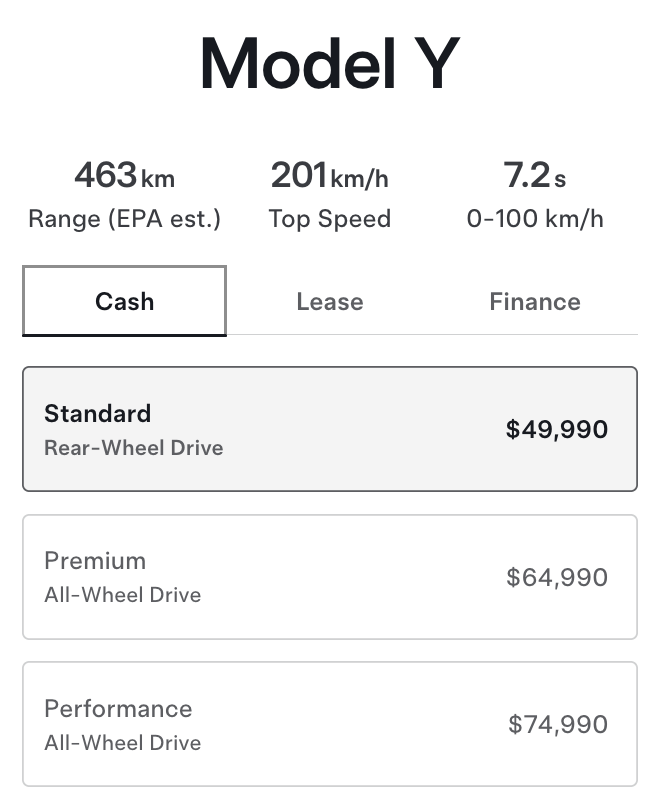Click the Rear-Wheel Drive subtitle text
The height and width of the screenshot is (810, 656).
[133, 447]
